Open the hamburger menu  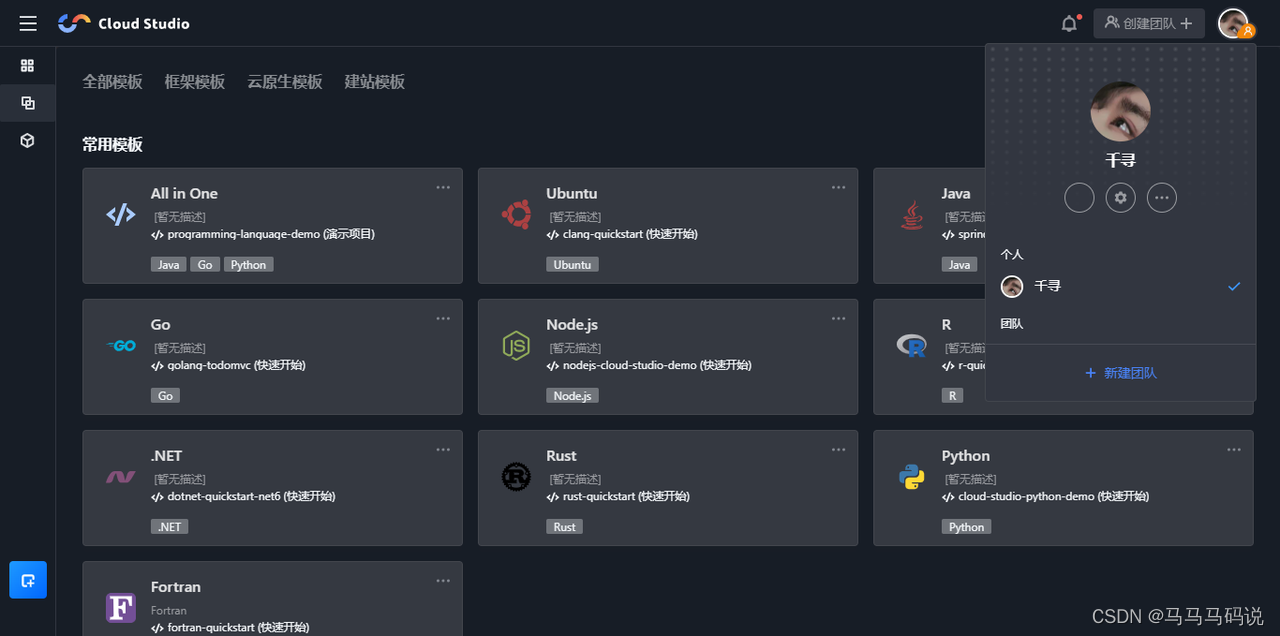coord(28,23)
